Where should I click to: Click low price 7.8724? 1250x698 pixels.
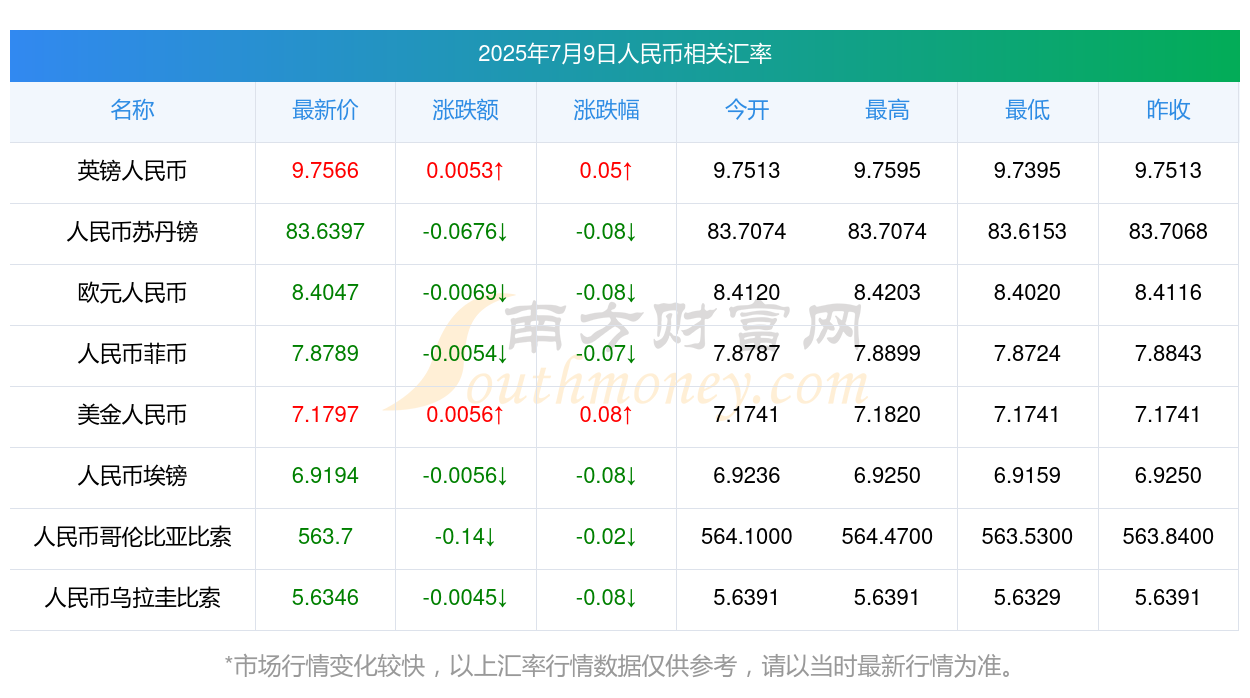(1028, 354)
